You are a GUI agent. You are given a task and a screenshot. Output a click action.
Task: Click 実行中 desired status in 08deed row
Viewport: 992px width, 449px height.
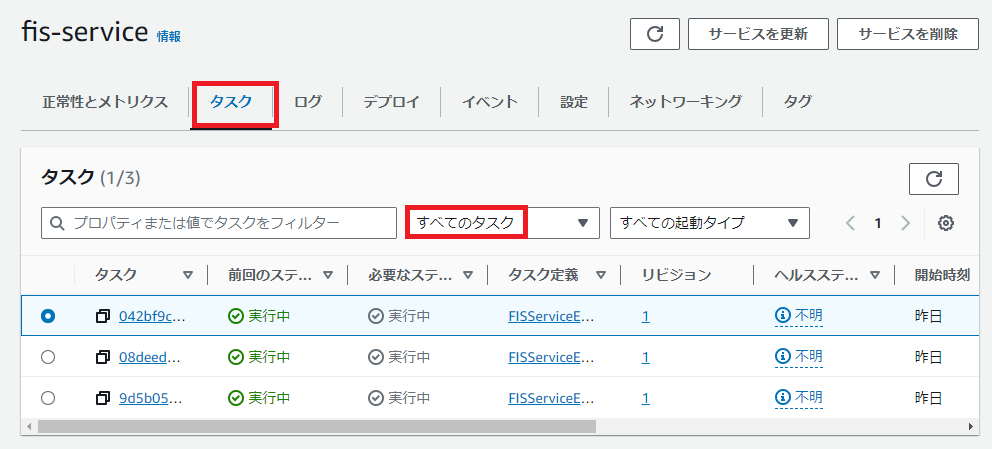coord(409,357)
